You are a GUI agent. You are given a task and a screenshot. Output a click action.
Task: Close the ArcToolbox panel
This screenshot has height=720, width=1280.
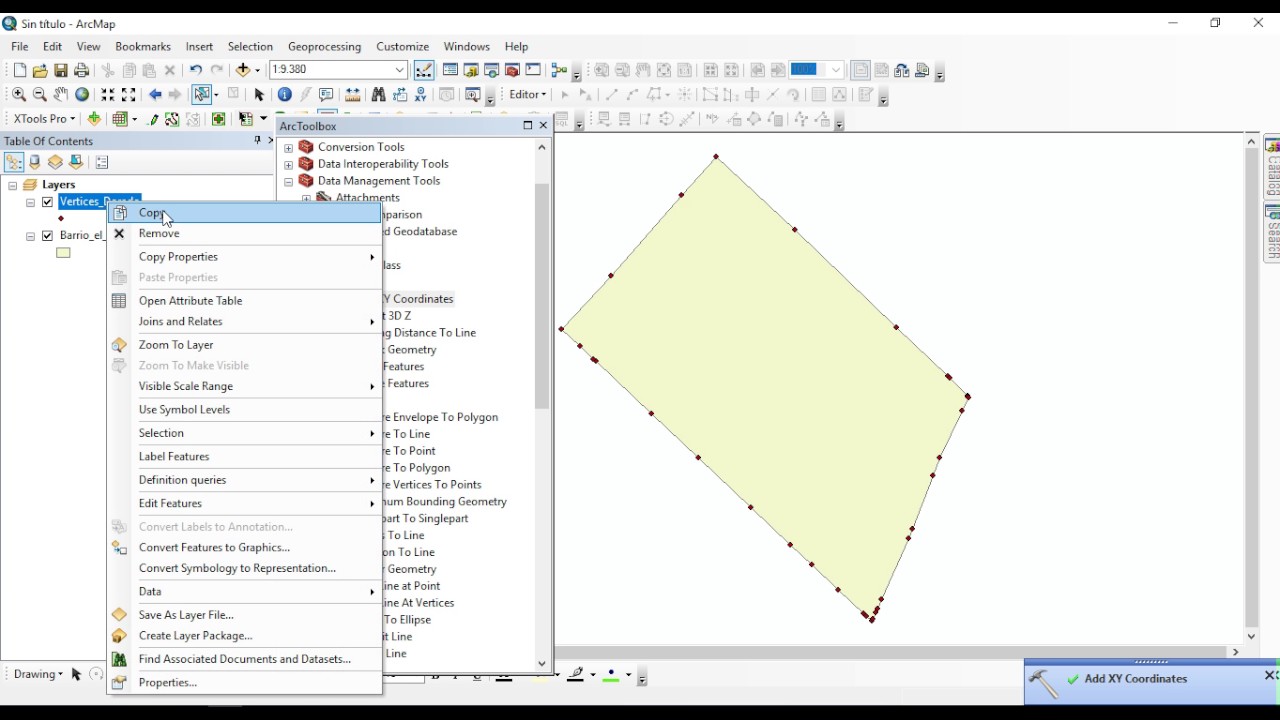pyautogui.click(x=543, y=126)
